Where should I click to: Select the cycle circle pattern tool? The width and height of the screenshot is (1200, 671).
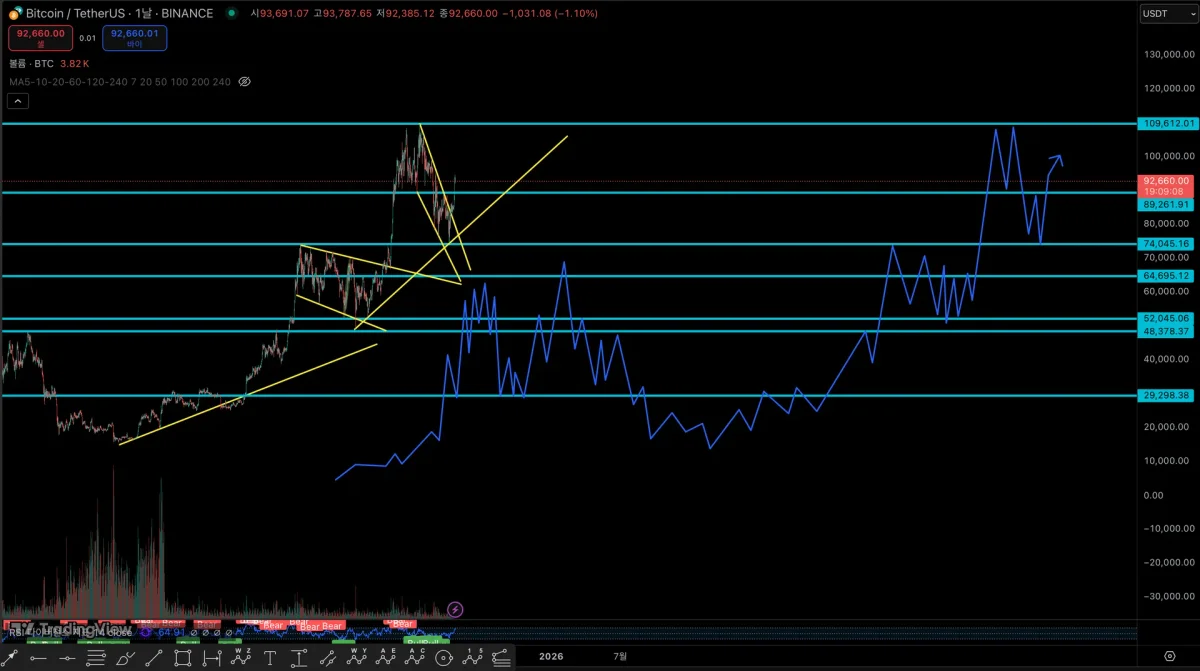[443, 658]
